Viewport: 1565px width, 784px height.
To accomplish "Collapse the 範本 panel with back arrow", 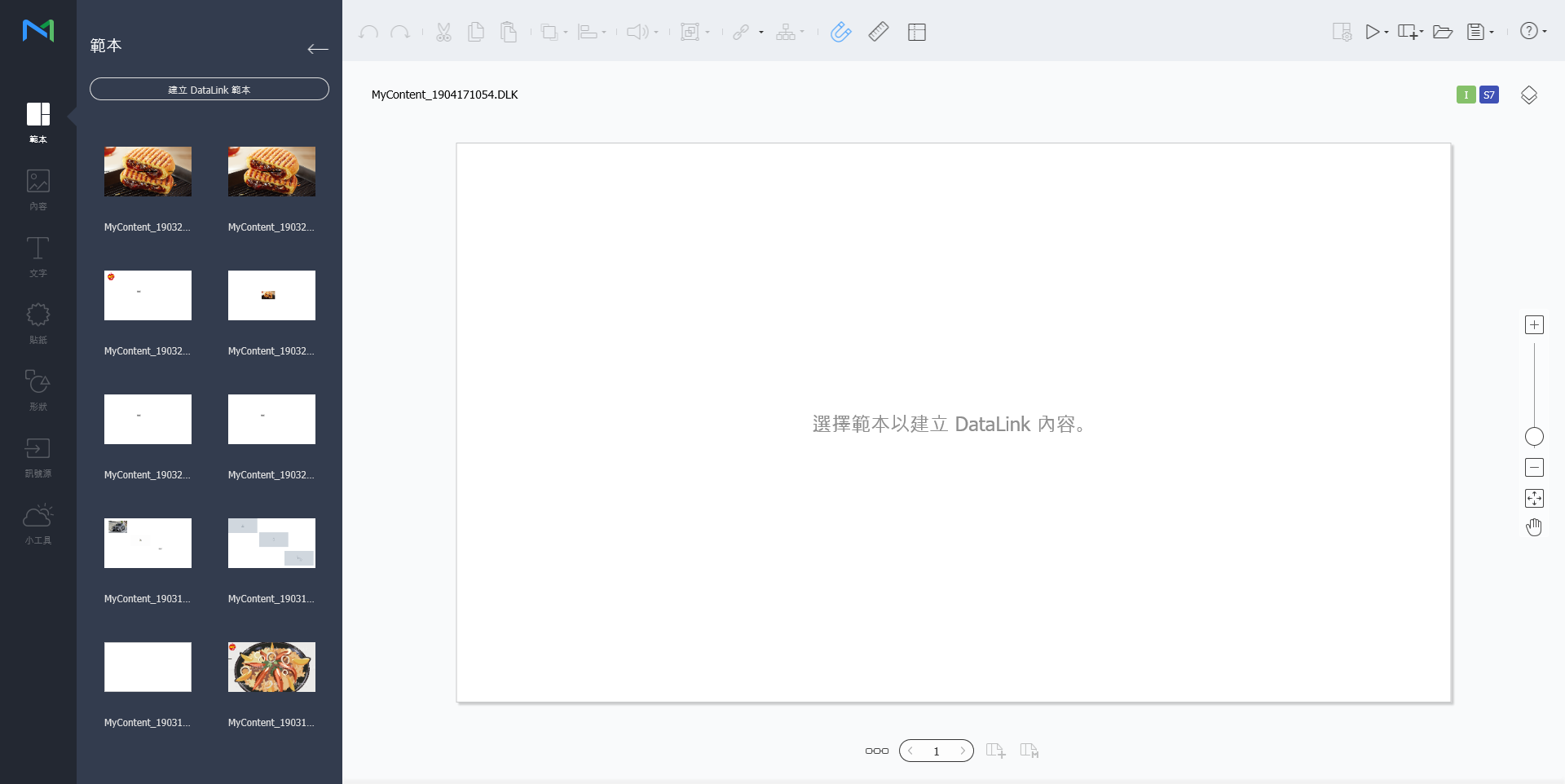I will pos(318,49).
